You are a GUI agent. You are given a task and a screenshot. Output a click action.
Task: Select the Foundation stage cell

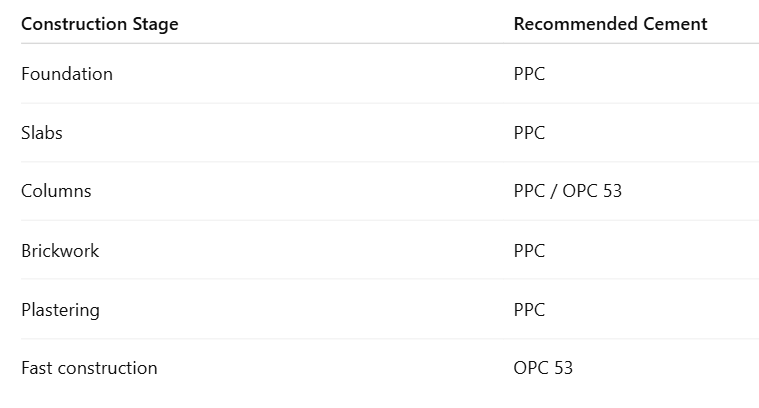[67, 74]
